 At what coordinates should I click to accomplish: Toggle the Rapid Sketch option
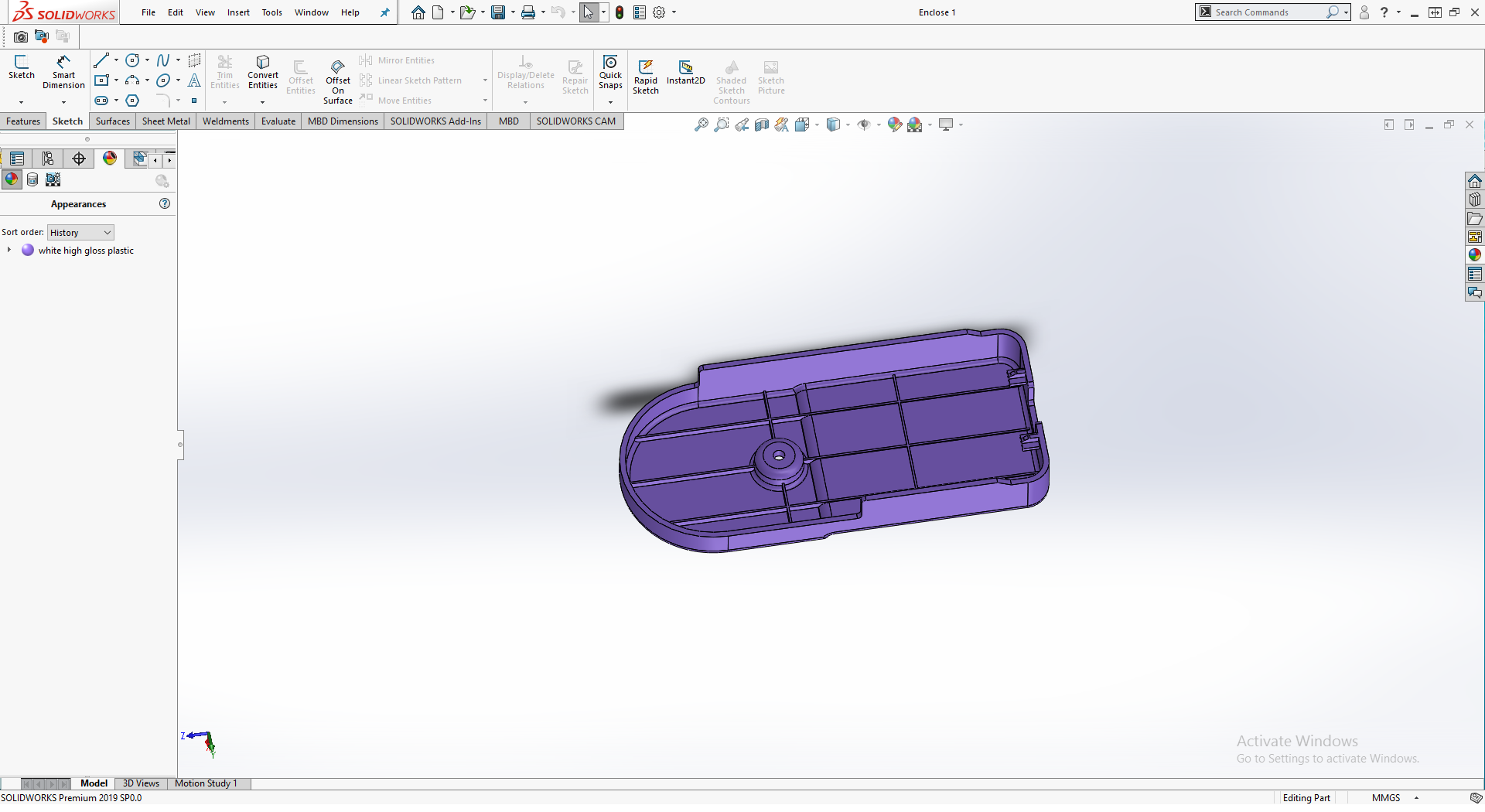pyautogui.click(x=645, y=77)
